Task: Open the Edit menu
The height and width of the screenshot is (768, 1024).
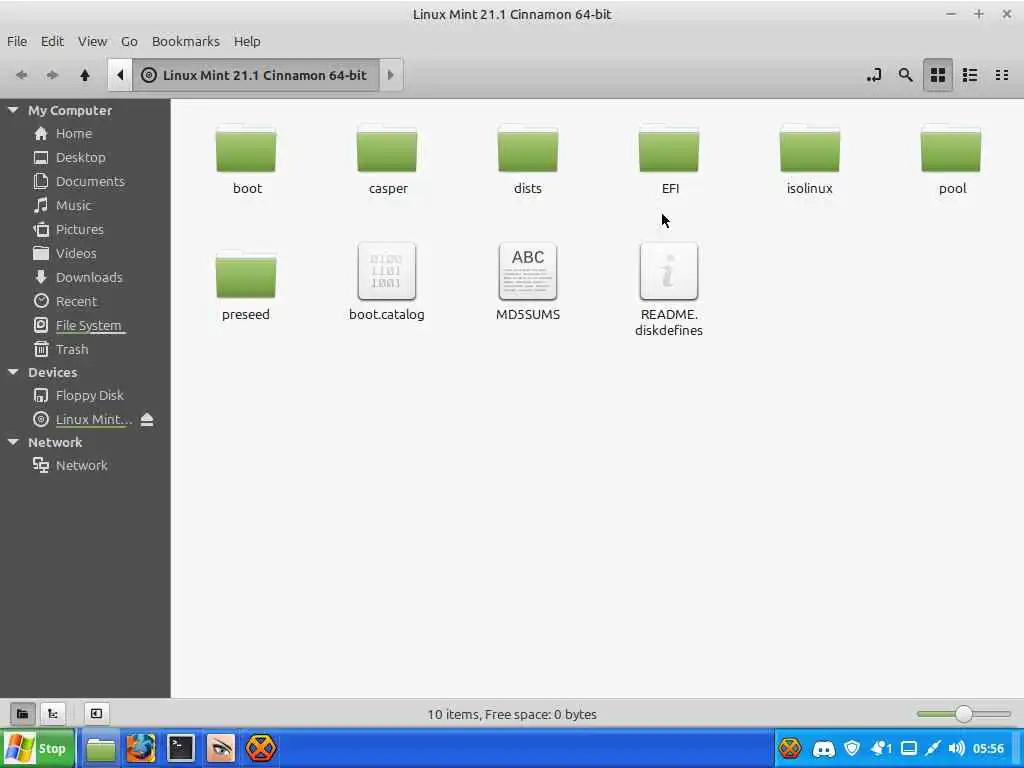Action: [52, 41]
